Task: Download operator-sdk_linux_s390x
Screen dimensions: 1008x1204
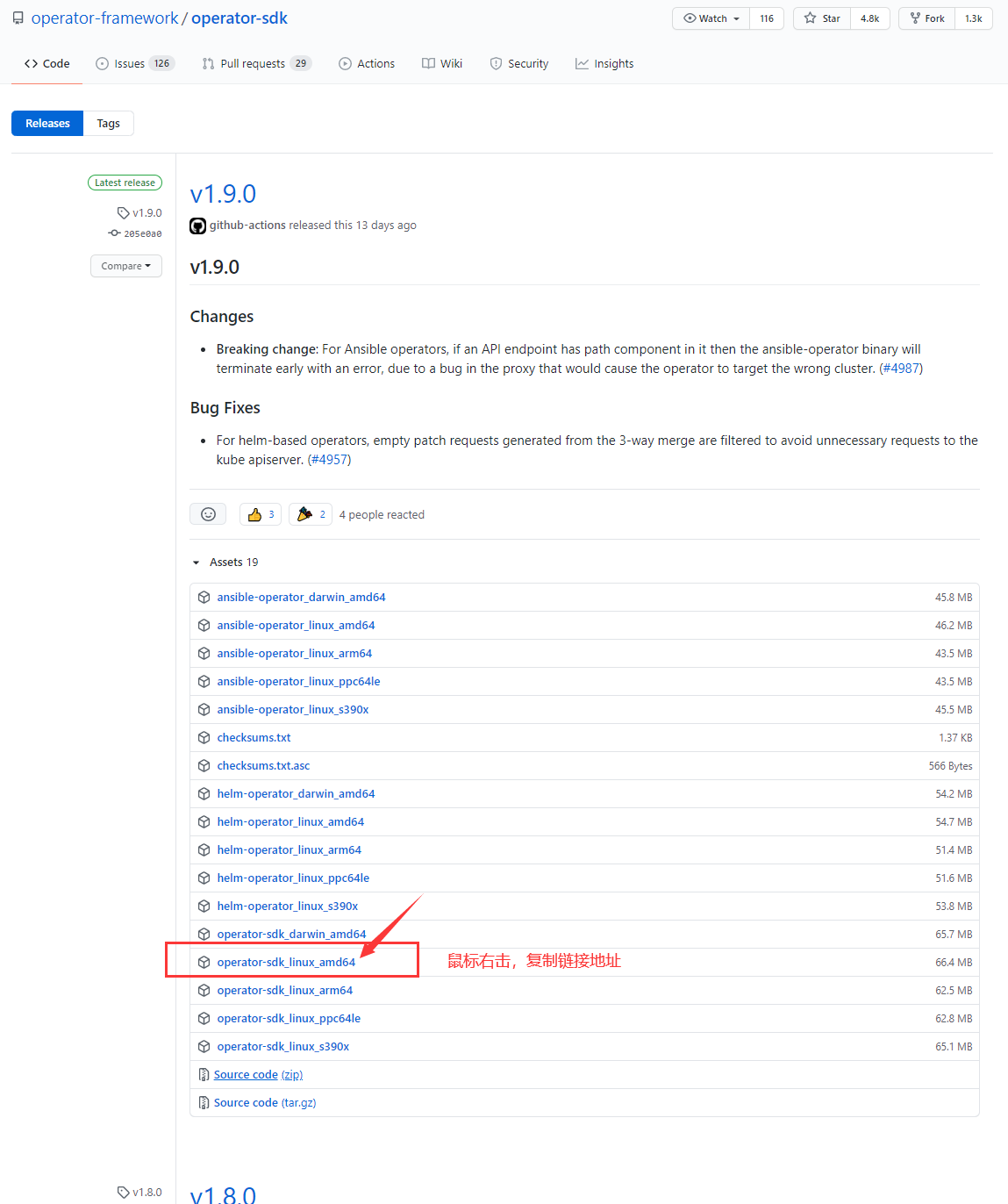Action: (x=283, y=1046)
